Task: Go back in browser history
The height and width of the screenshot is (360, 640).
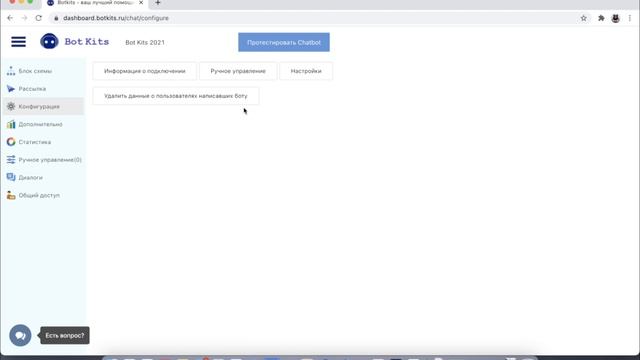Action: pos(10,18)
